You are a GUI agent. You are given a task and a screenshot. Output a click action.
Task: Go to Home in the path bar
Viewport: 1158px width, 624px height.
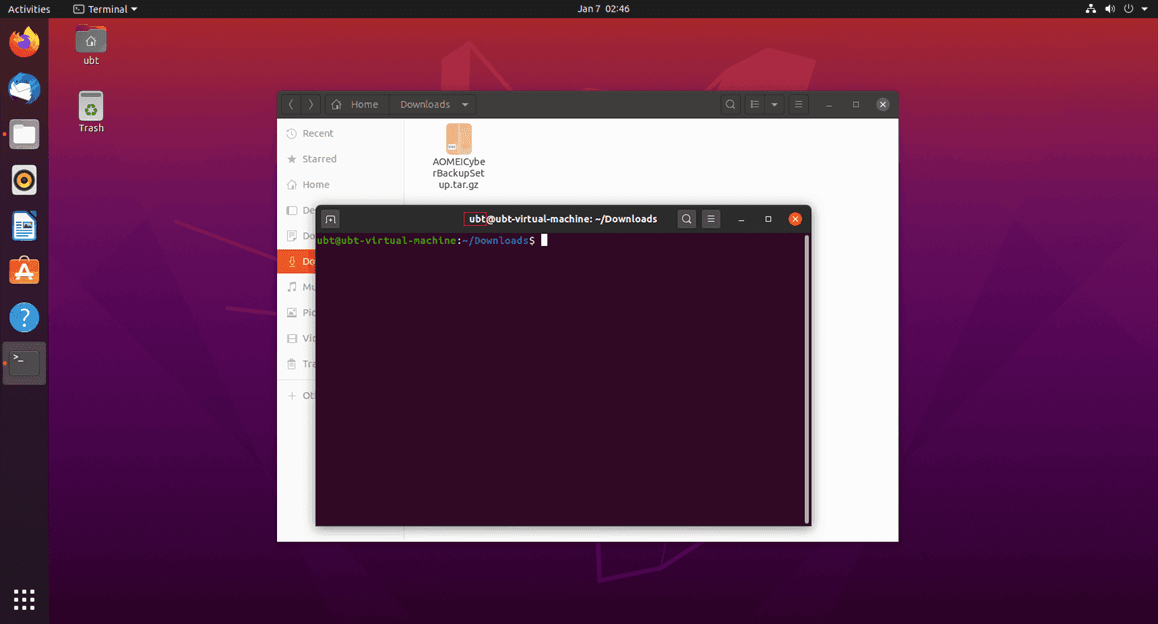click(355, 104)
